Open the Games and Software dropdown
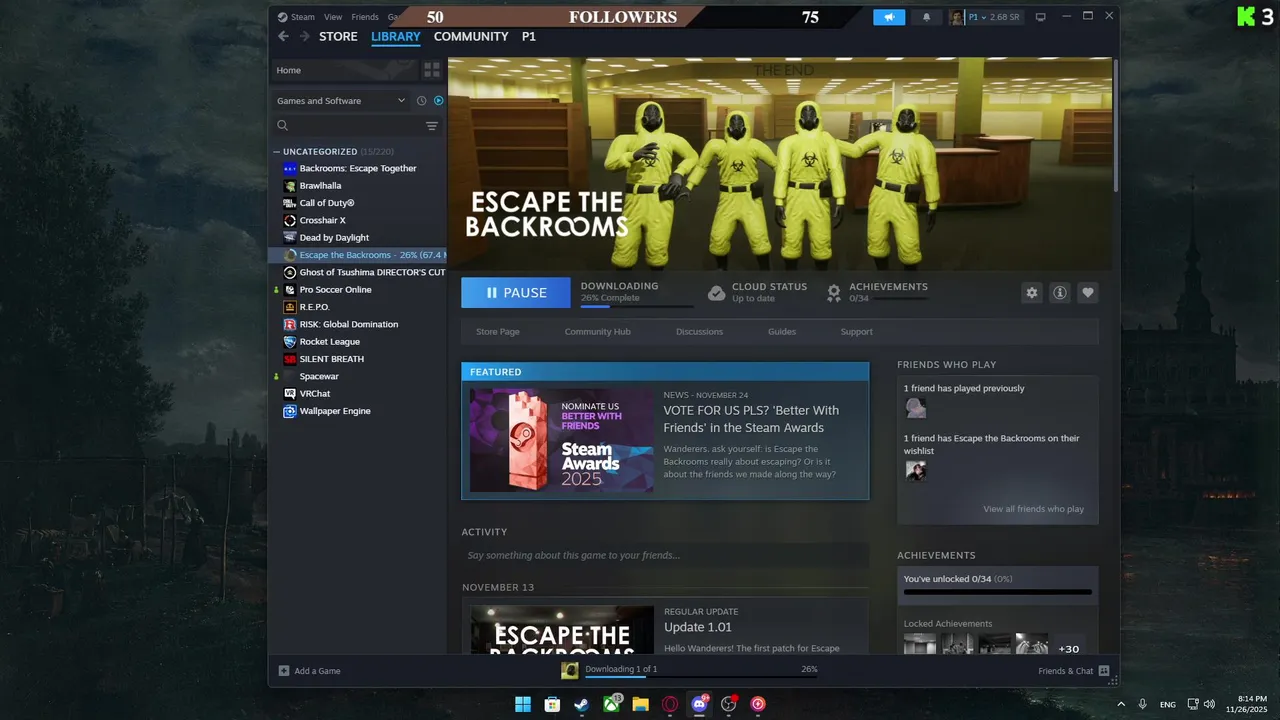The image size is (1280, 720). coord(341,100)
